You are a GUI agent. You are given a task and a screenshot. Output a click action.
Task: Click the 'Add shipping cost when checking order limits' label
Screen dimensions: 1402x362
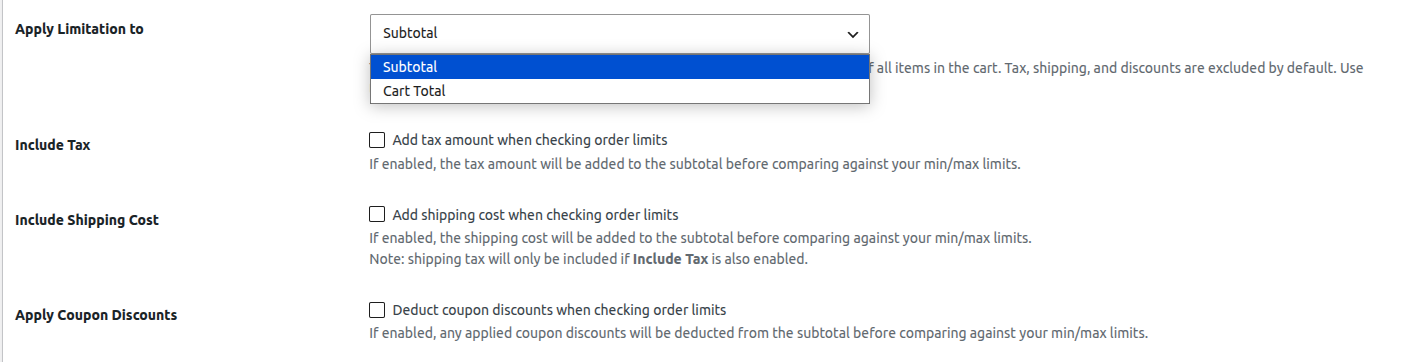(535, 215)
